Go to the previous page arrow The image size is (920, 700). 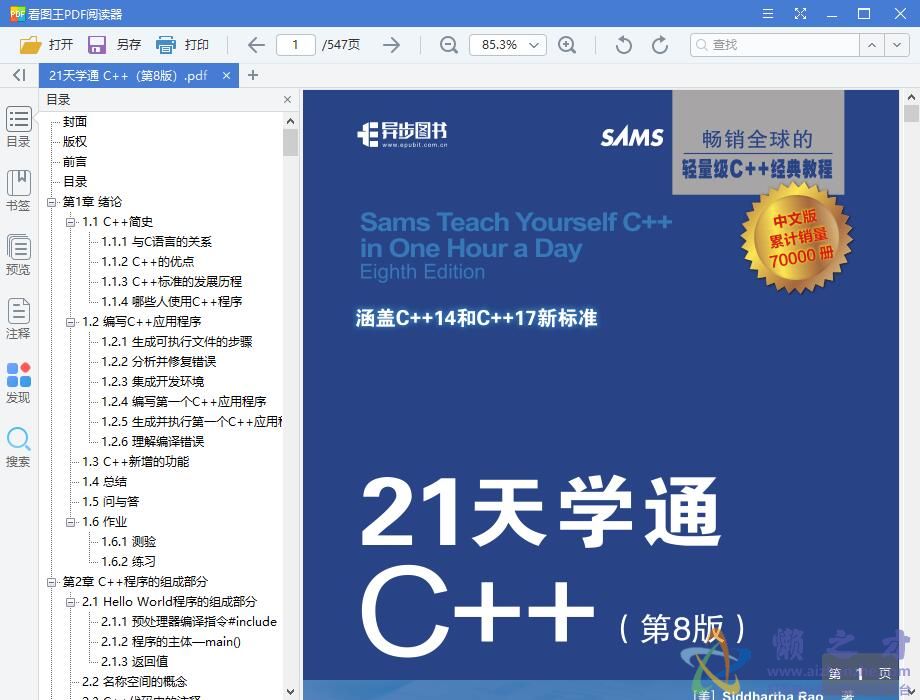click(256, 45)
